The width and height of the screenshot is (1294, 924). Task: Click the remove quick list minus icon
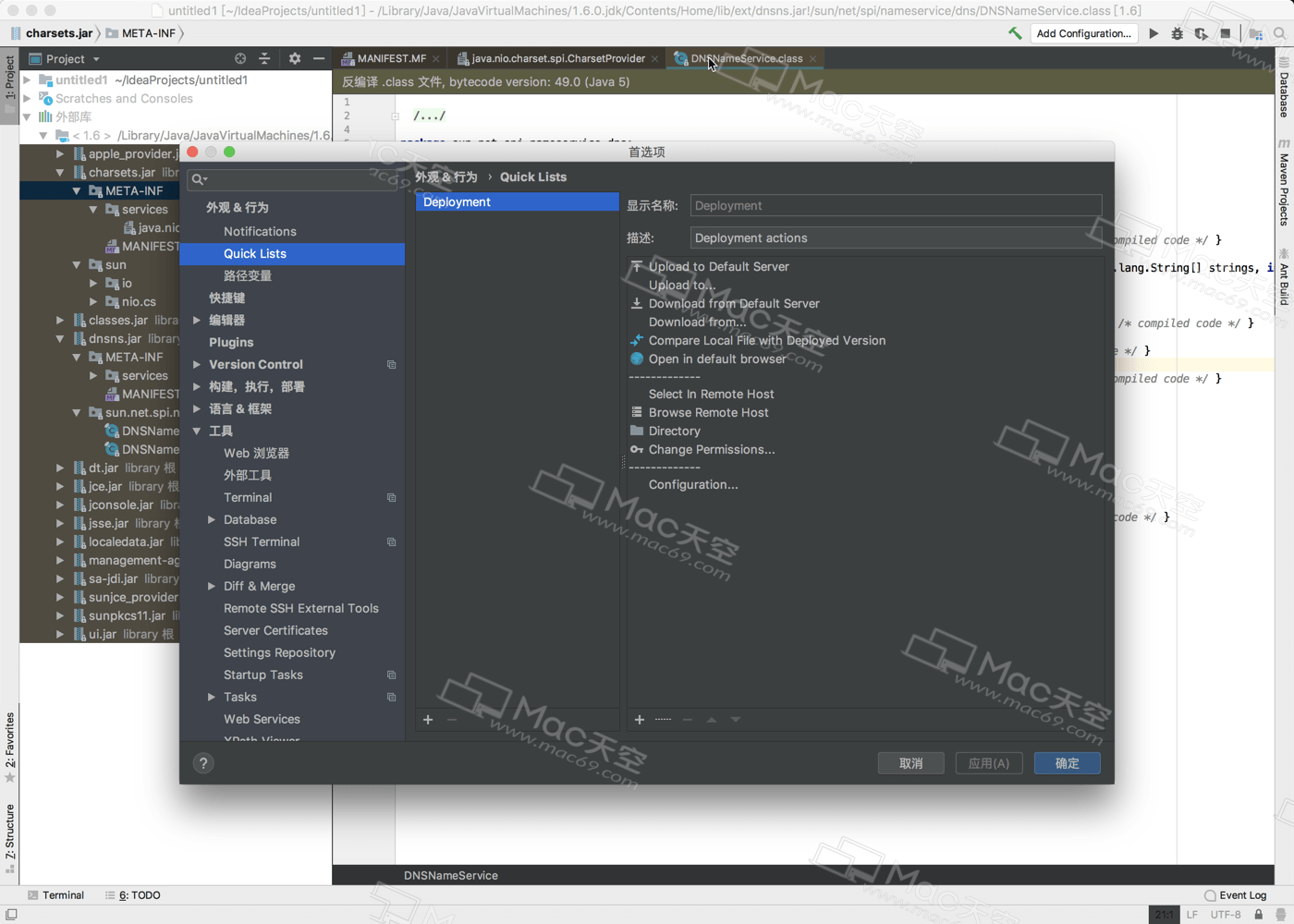452,720
